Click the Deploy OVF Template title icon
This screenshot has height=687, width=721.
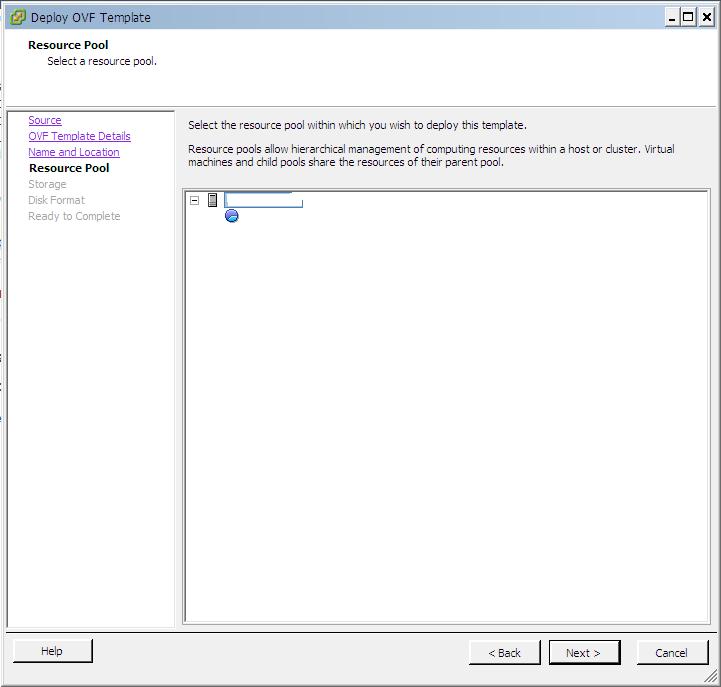click(x=18, y=17)
